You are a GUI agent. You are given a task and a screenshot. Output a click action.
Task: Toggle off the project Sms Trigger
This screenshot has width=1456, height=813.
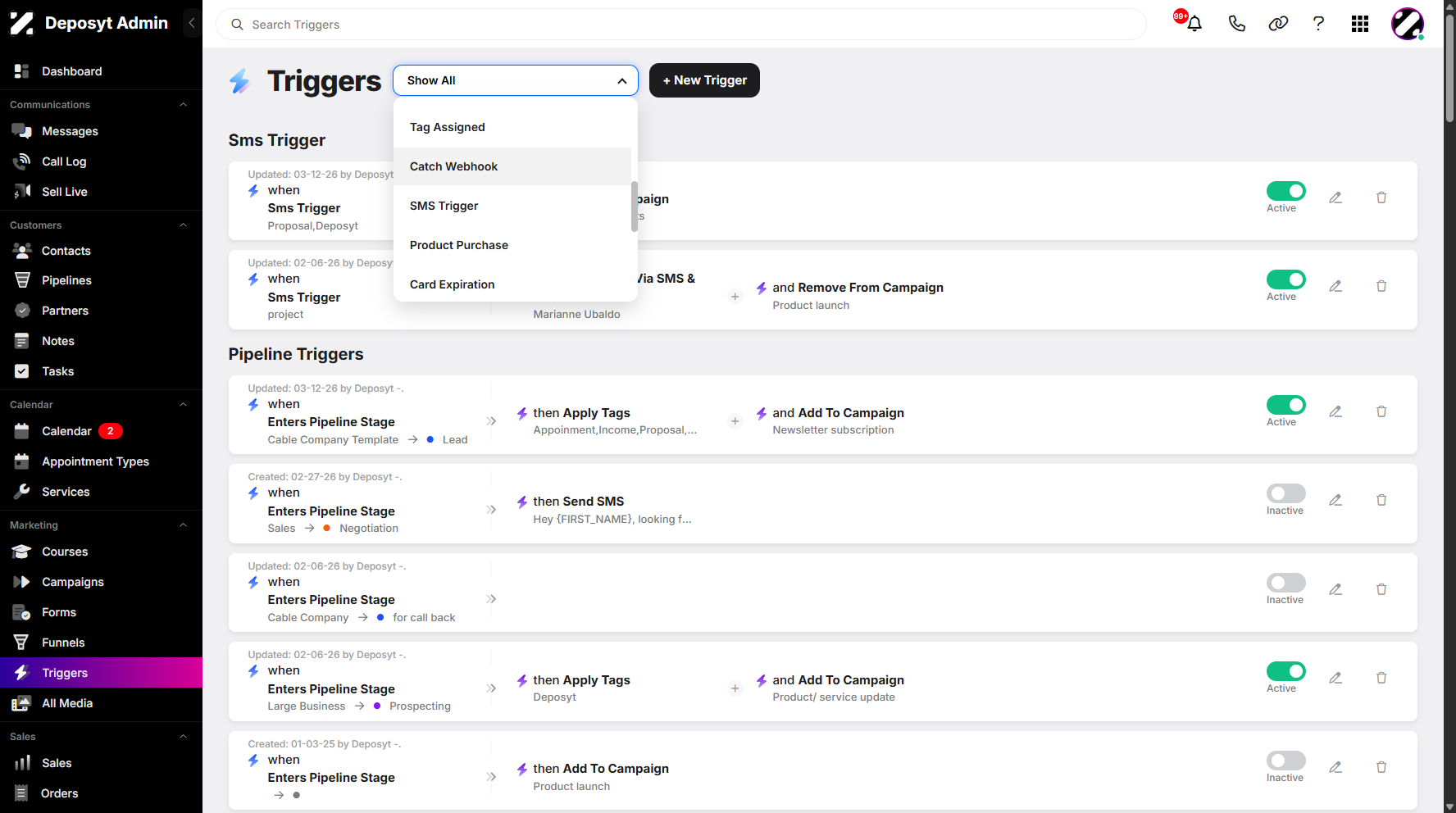(x=1286, y=279)
